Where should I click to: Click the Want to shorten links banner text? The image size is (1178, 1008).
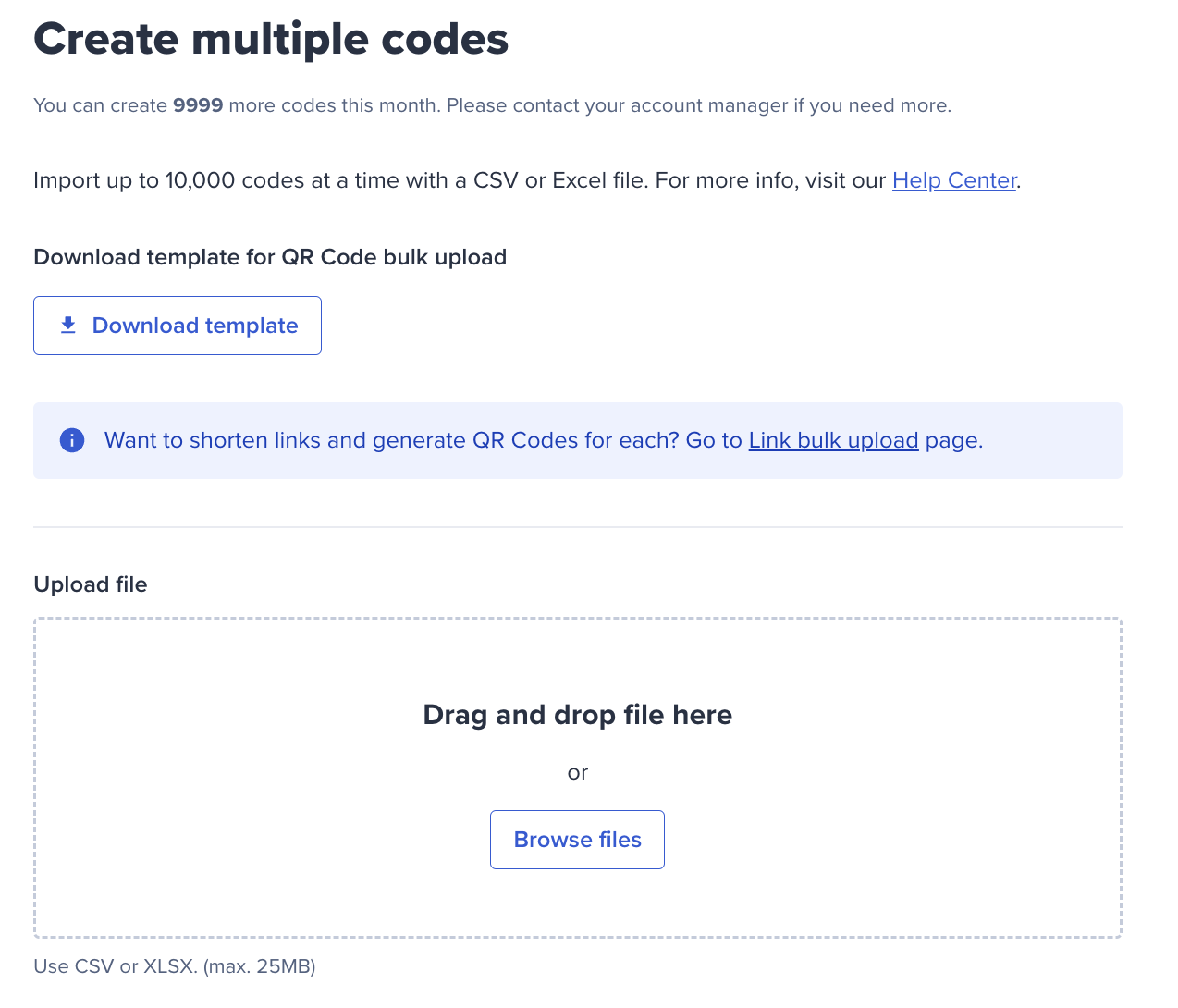click(x=544, y=440)
